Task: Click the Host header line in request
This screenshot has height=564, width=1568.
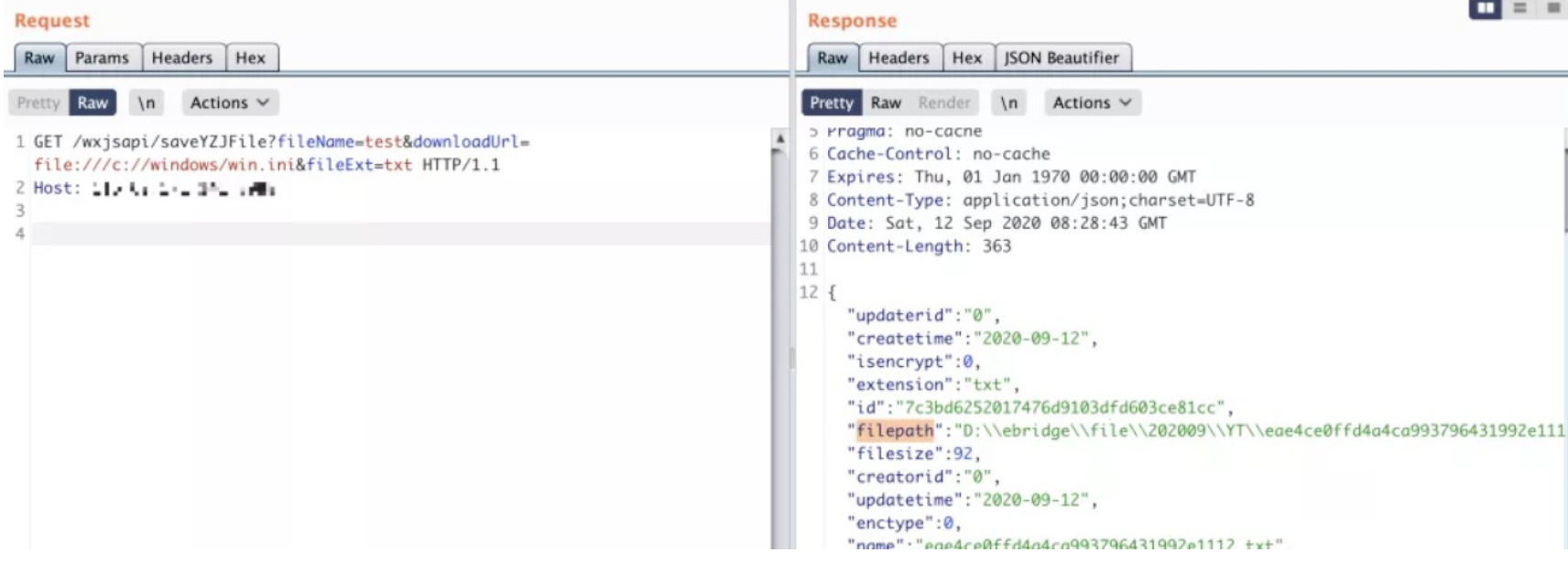Action: [155, 189]
